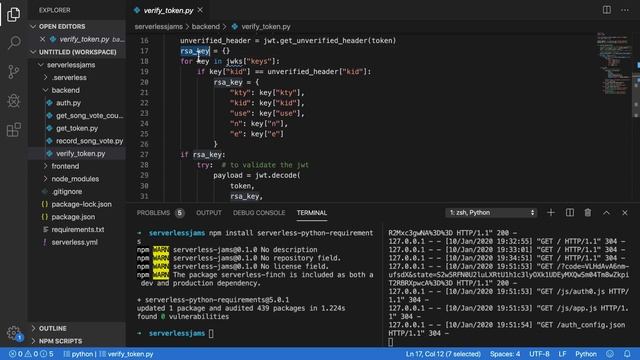Switch to the Debug Console tab
Screen dimensions: 640x360
(259, 213)
